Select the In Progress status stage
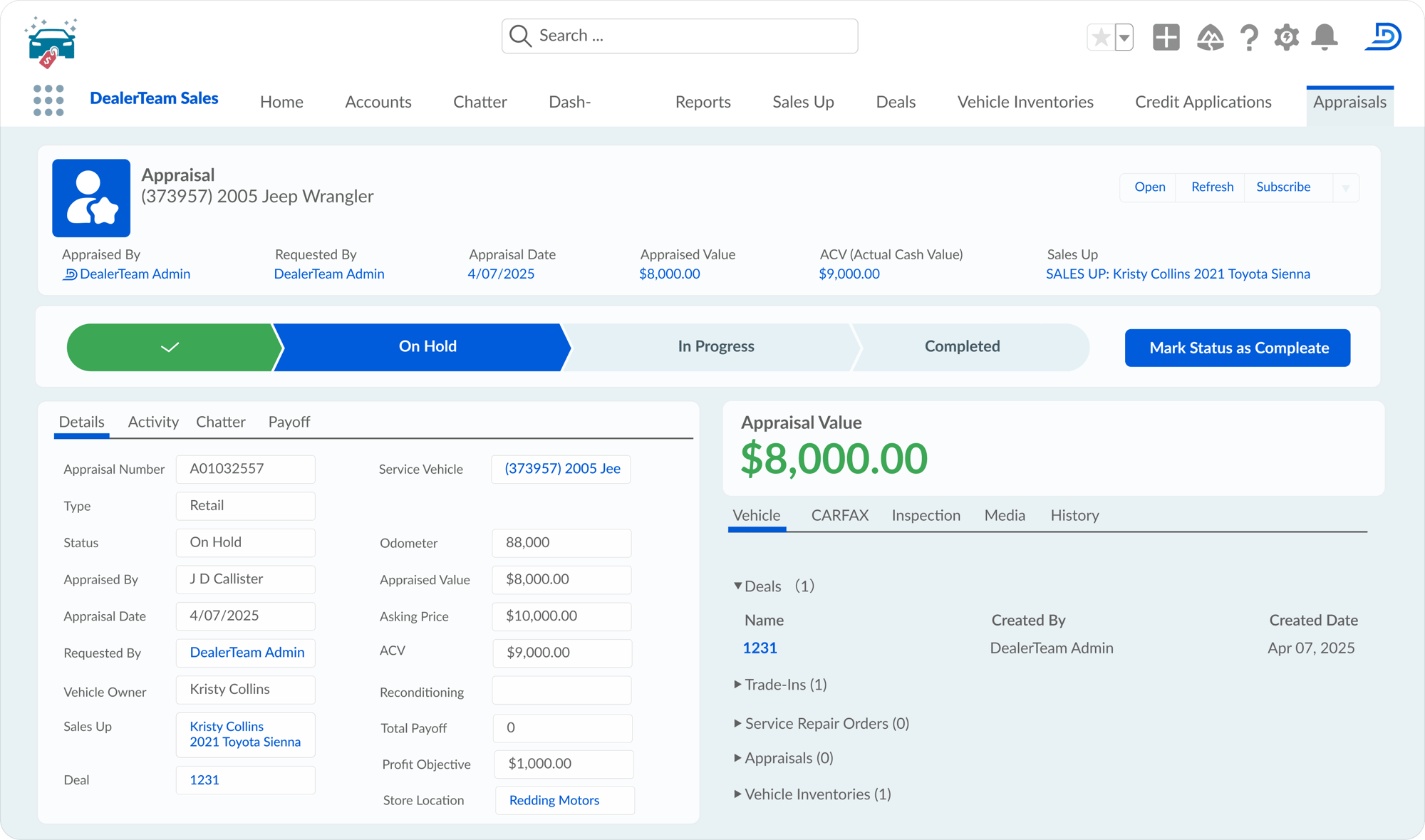1425x840 pixels. point(715,347)
